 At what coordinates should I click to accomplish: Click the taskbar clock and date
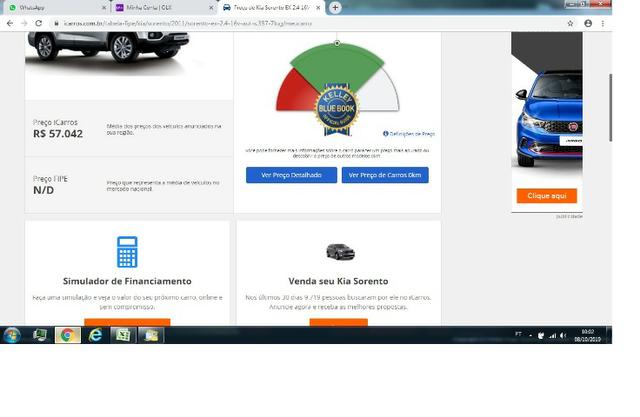tap(588, 335)
